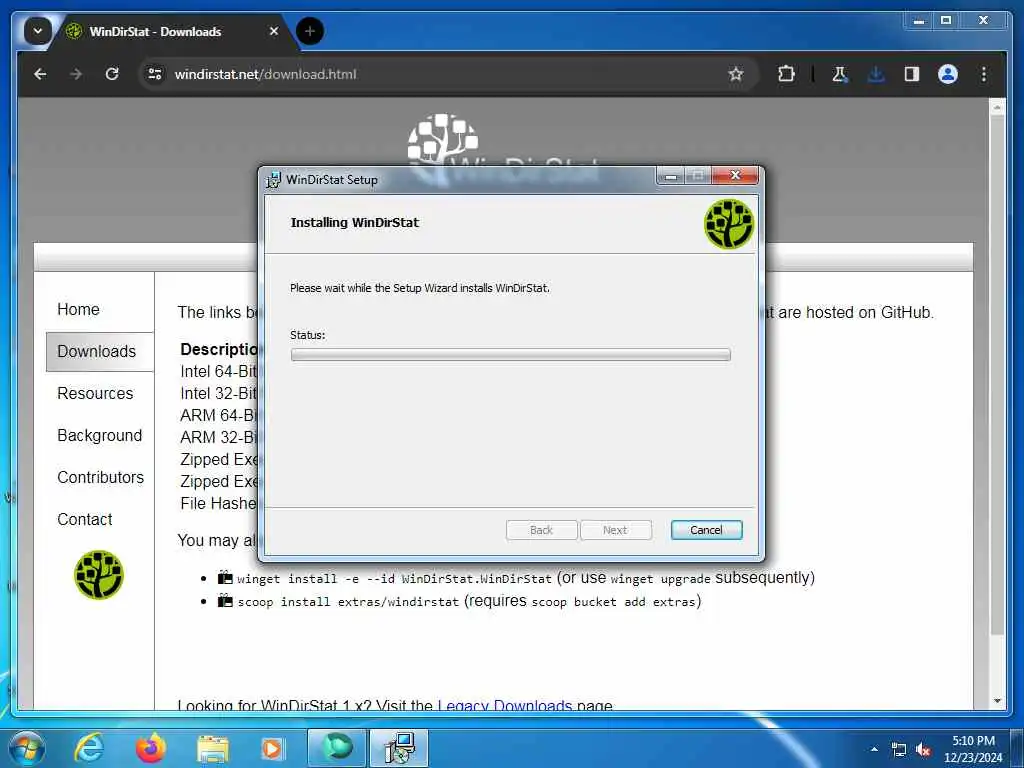Reload the windirstat.net page
1024x768 pixels.
pyautogui.click(x=112, y=74)
